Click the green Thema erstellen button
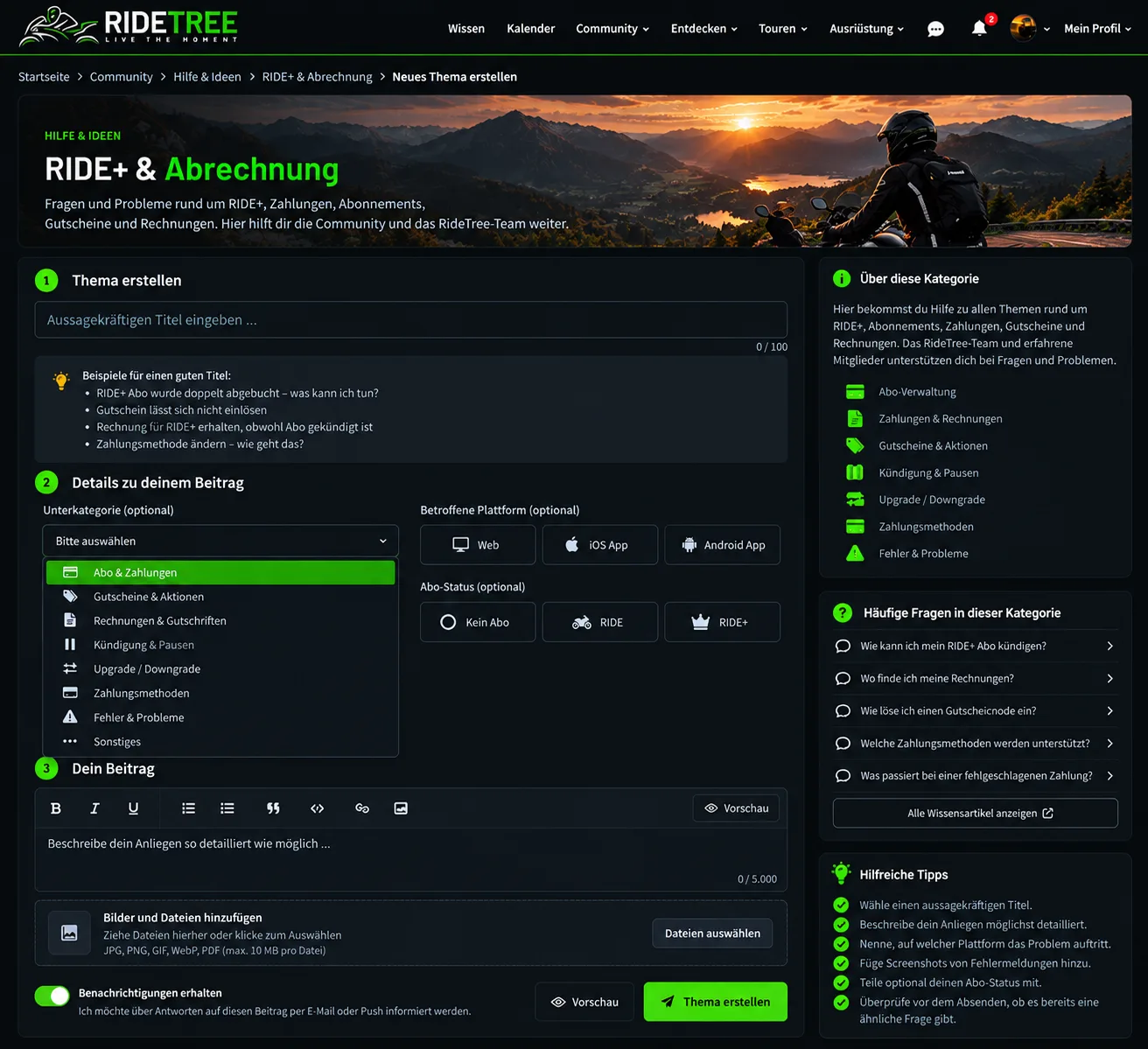The image size is (1148, 1049). [716, 1002]
